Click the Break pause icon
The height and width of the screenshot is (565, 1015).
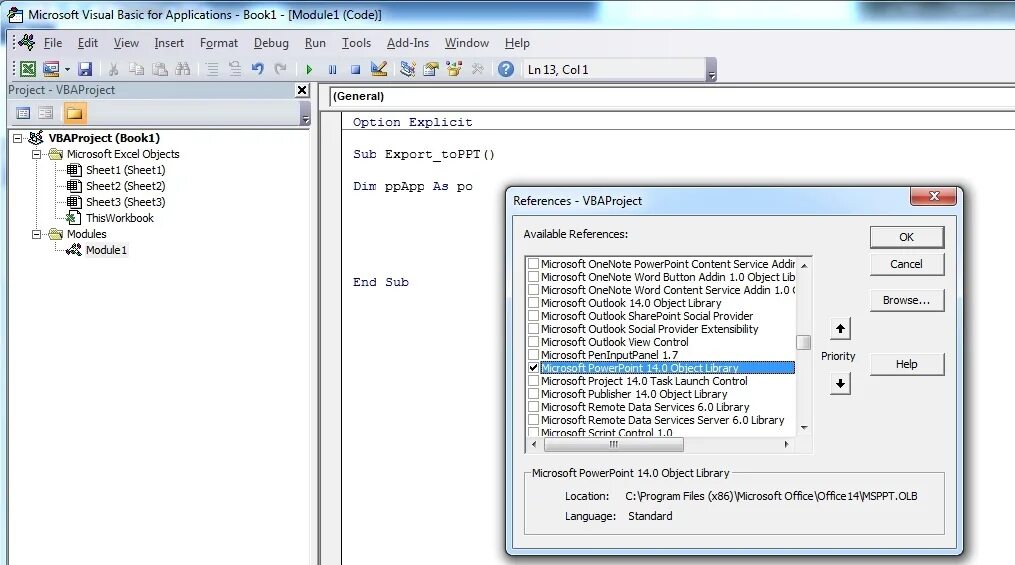coord(332,69)
